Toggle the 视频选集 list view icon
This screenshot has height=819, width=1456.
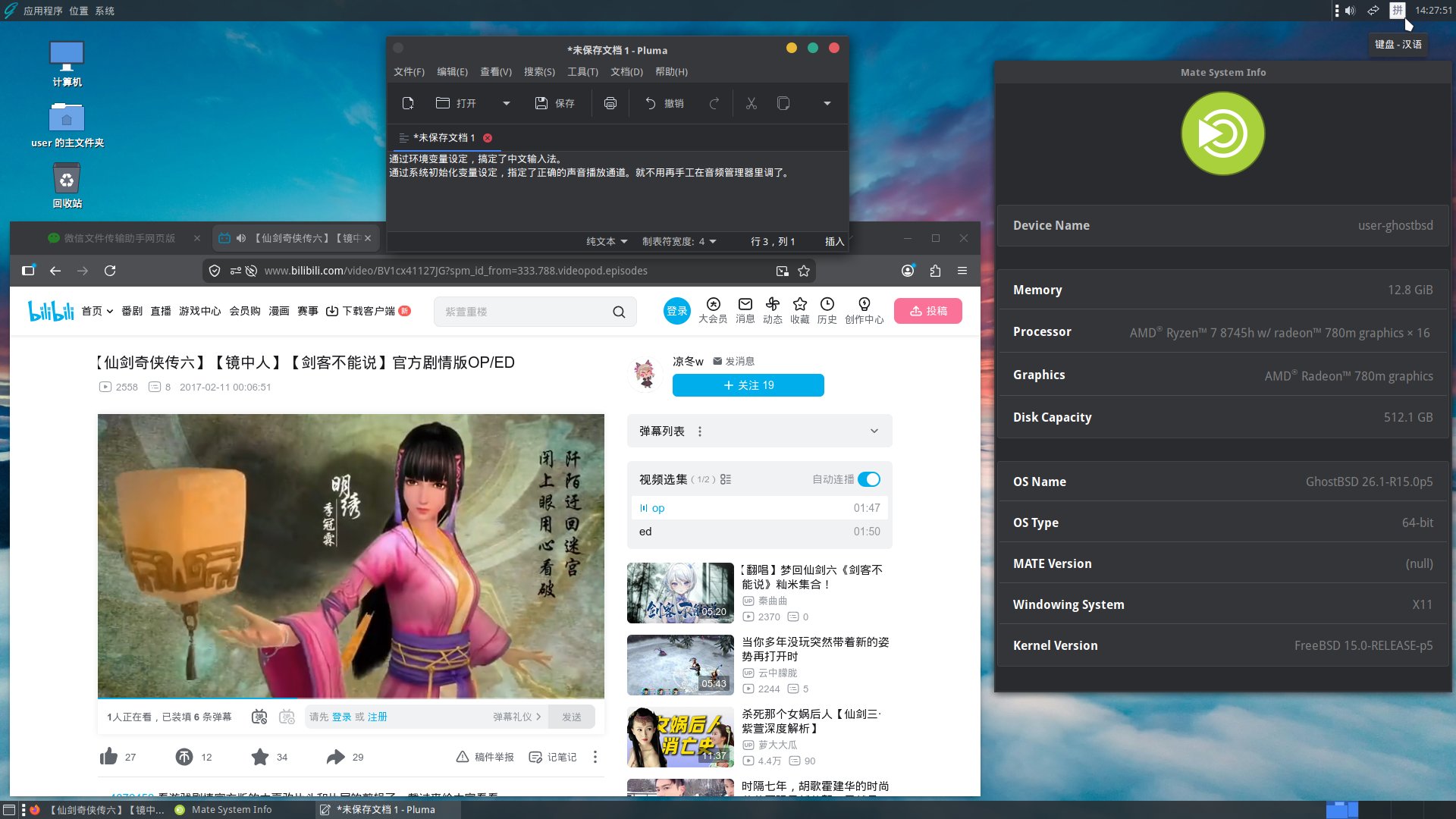(x=726, y=479)
